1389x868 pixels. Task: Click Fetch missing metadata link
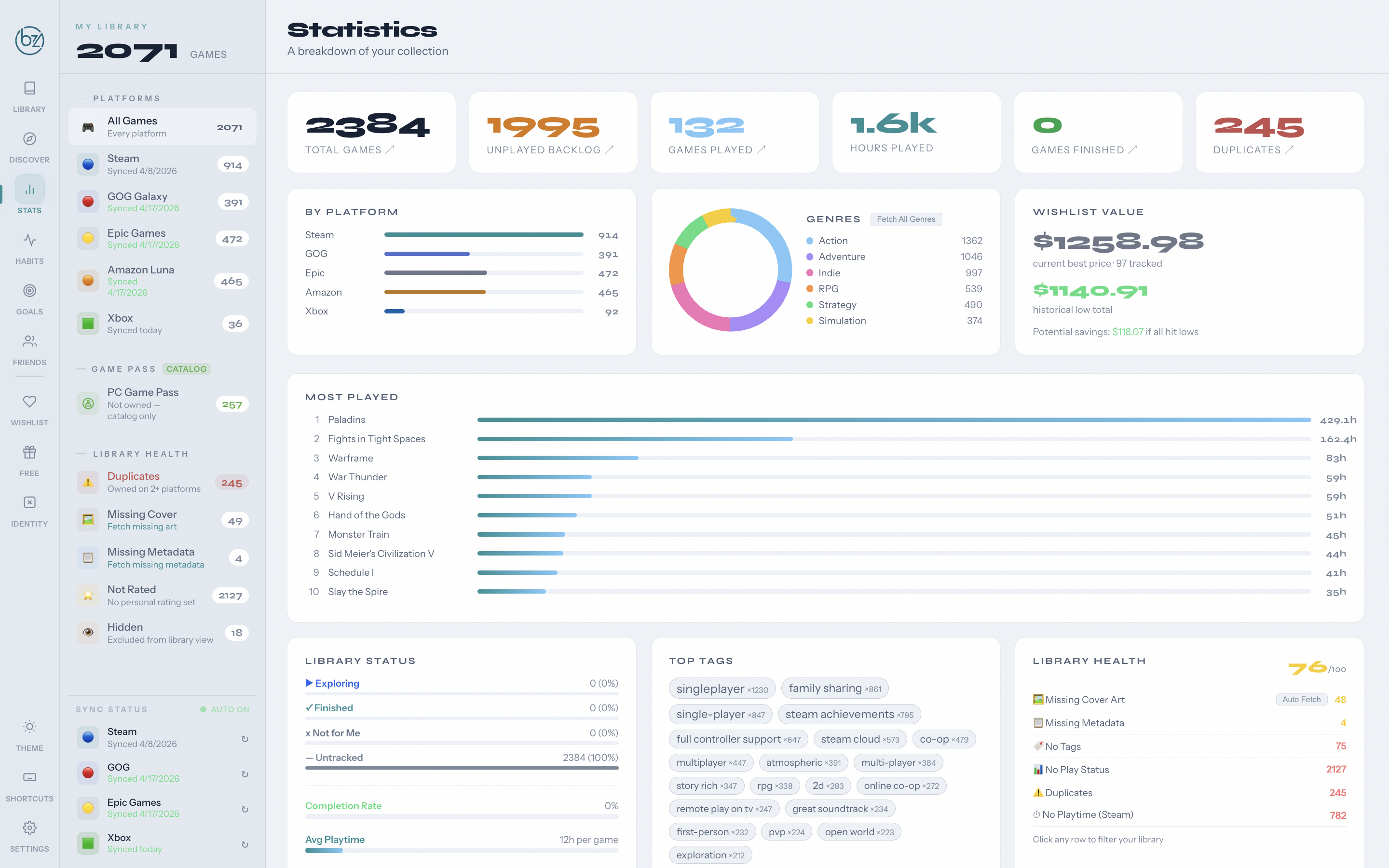(156, 565)
